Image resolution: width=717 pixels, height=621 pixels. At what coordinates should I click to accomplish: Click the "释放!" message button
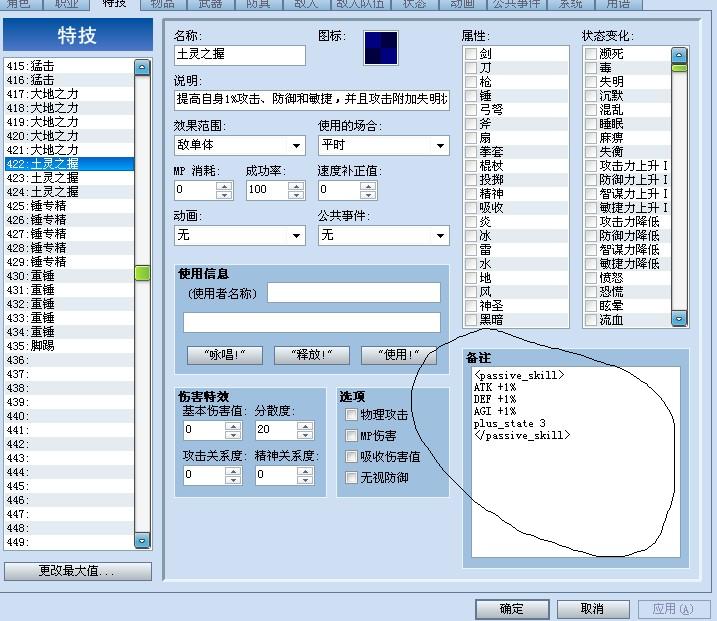312,355
